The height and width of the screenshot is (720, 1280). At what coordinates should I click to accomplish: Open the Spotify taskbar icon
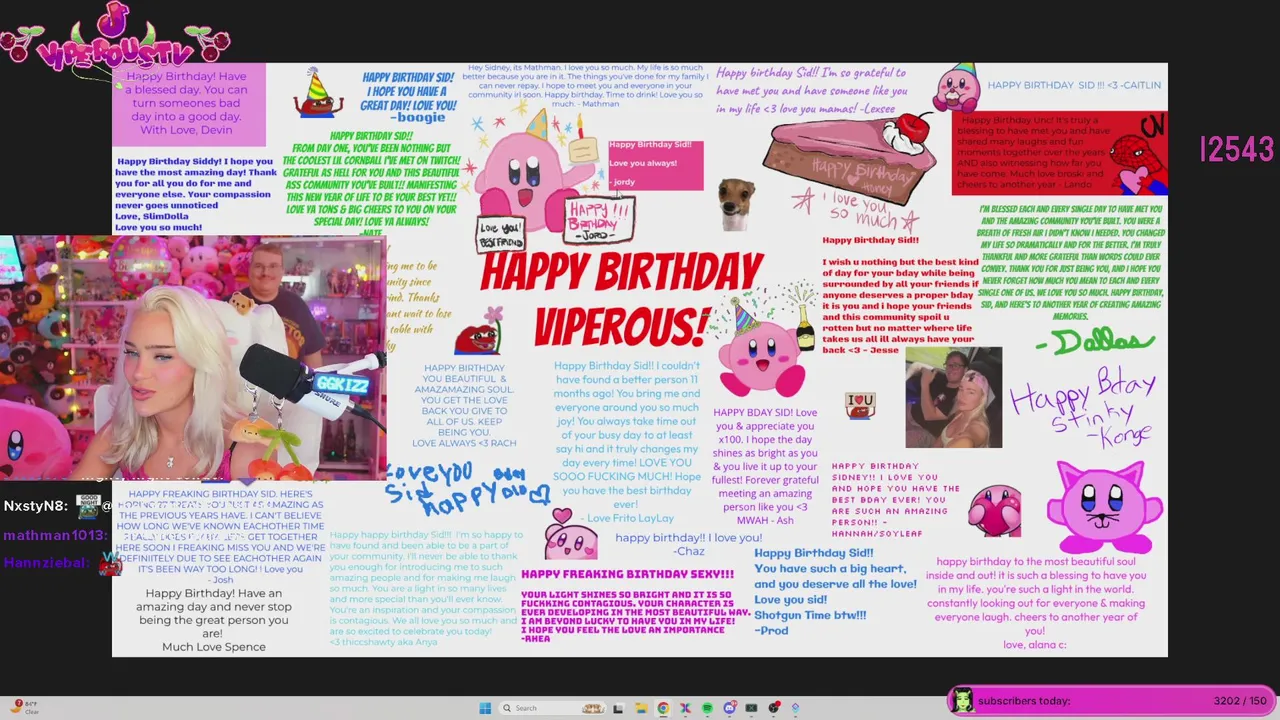tap(707, 708)
